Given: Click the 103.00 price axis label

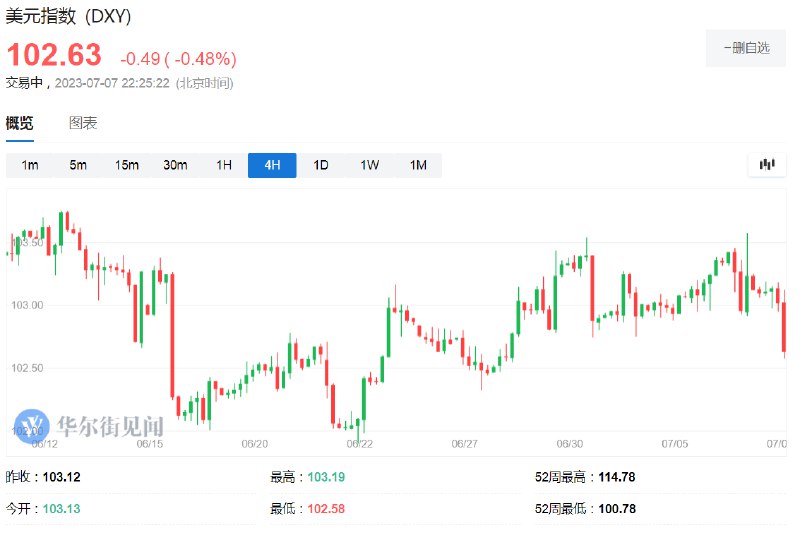Looking at the screenshot, I should point(27,305).
